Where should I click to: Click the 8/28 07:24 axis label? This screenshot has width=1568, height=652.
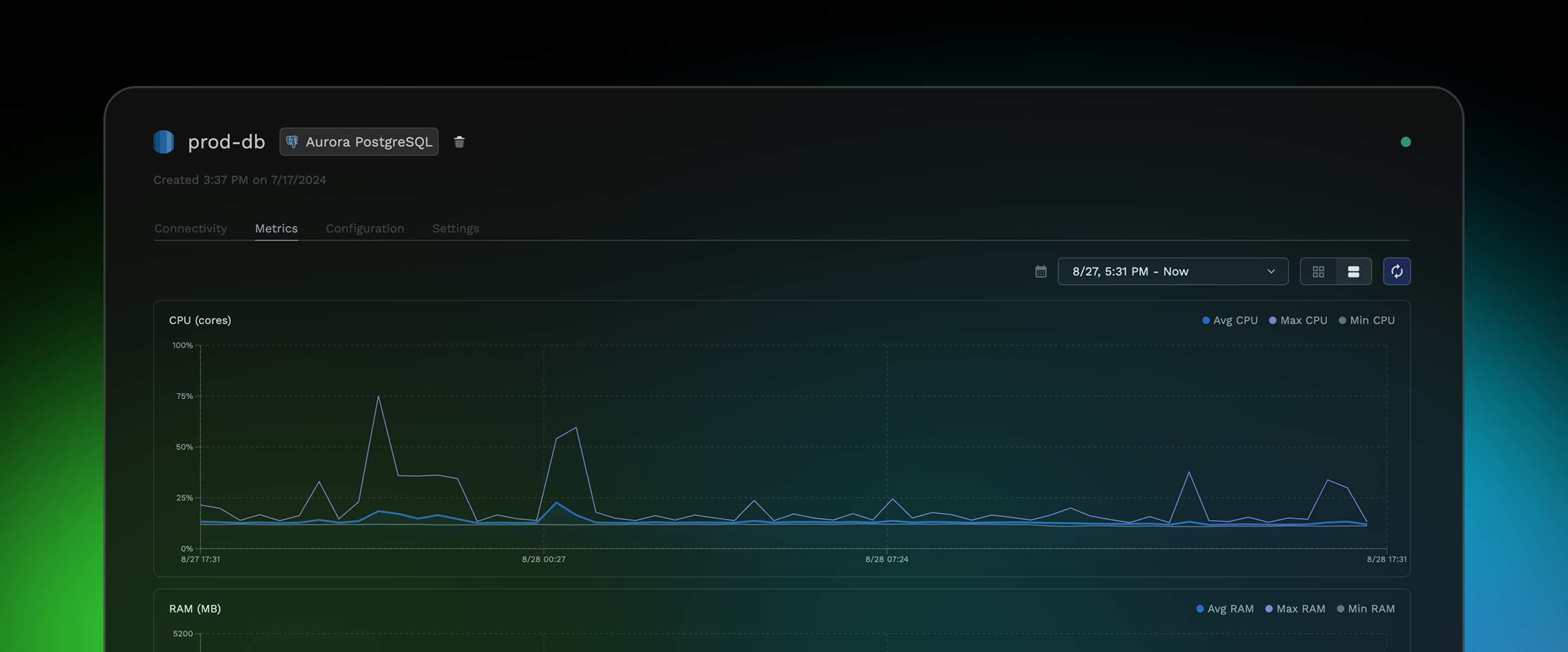tap(887, 559)
